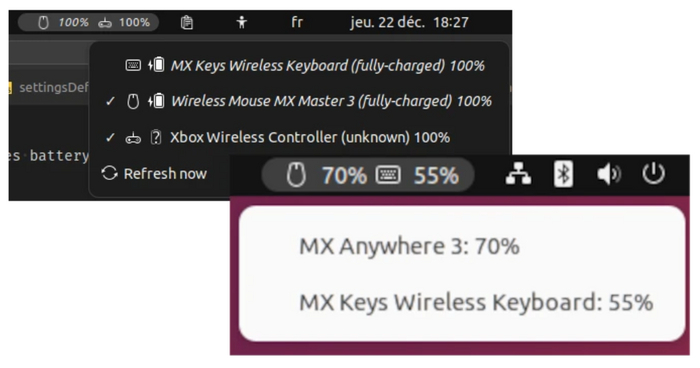
Task: Expand the 70% 55% battery indicator
Action: tap(367, 175)
